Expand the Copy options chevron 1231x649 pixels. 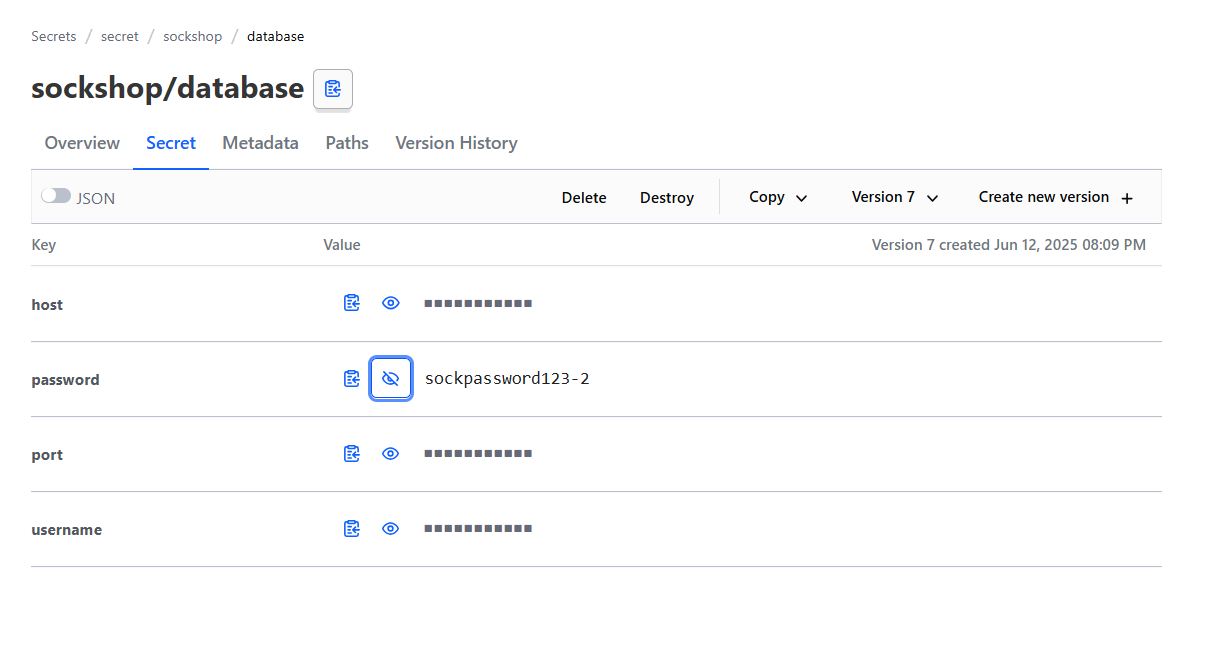pyautogui.click(x=801, y=197)
